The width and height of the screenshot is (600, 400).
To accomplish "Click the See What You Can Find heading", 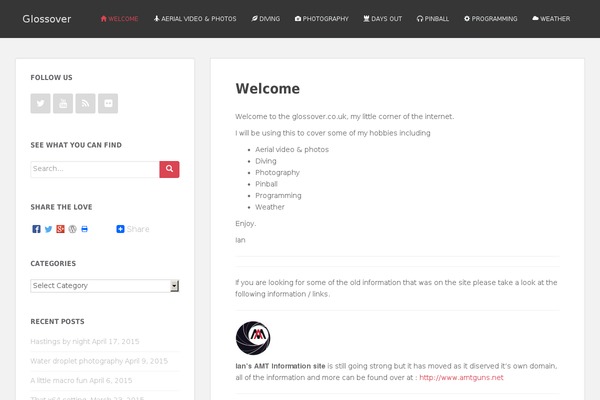I will [76, 145].
